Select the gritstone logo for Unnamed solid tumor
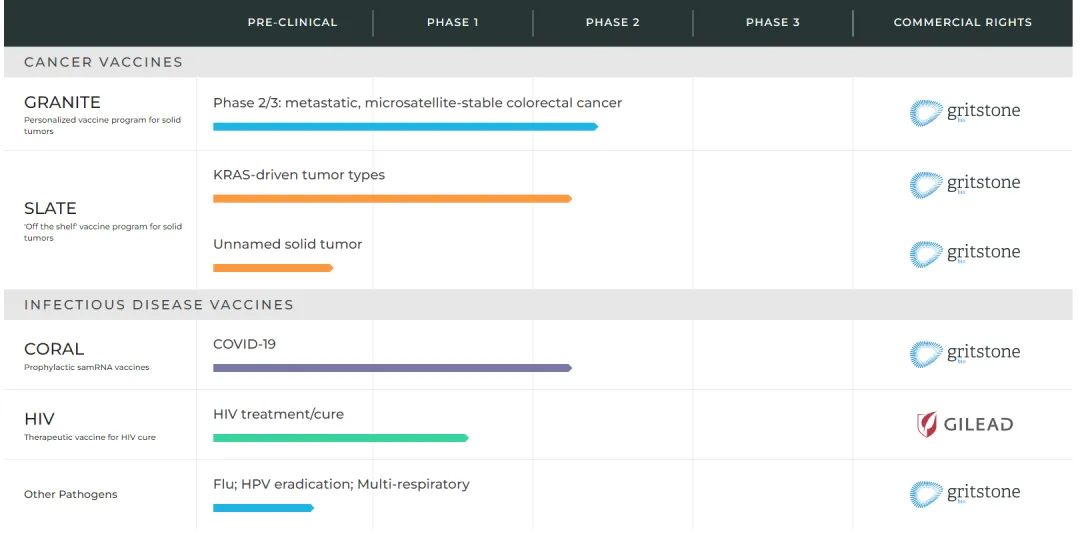 click(964, 253)
